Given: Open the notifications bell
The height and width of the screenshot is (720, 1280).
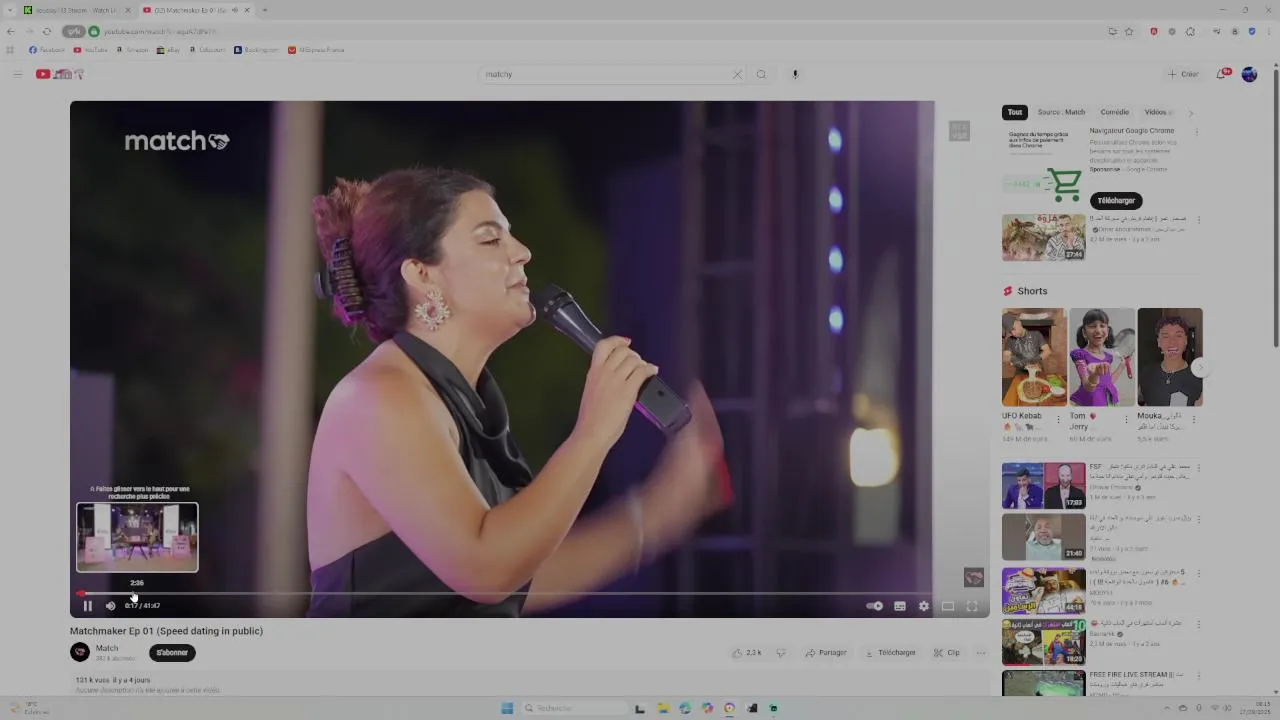Looking at the screenshot, I should 1223,74.
